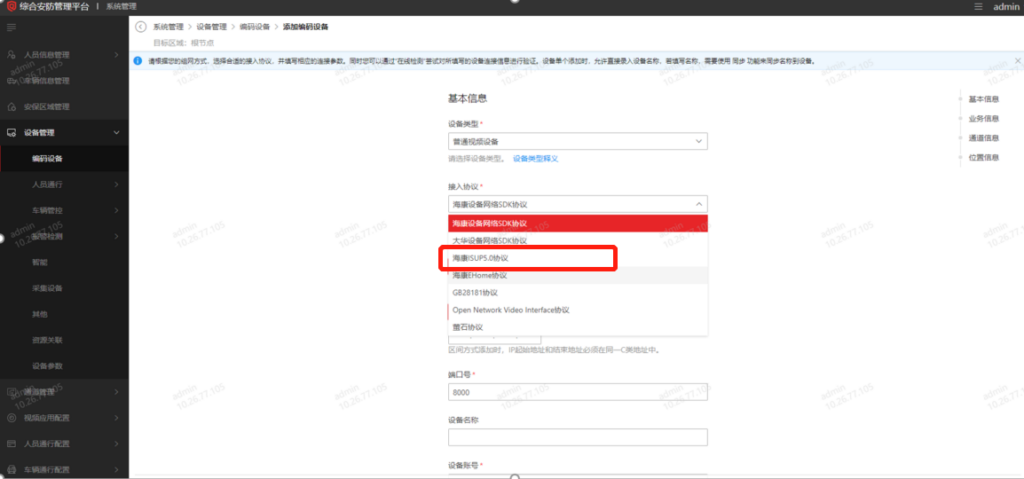Jump to 业务信息 anchor on right
This screenshot has width=1024, height=479.
[x=984, y=119]
